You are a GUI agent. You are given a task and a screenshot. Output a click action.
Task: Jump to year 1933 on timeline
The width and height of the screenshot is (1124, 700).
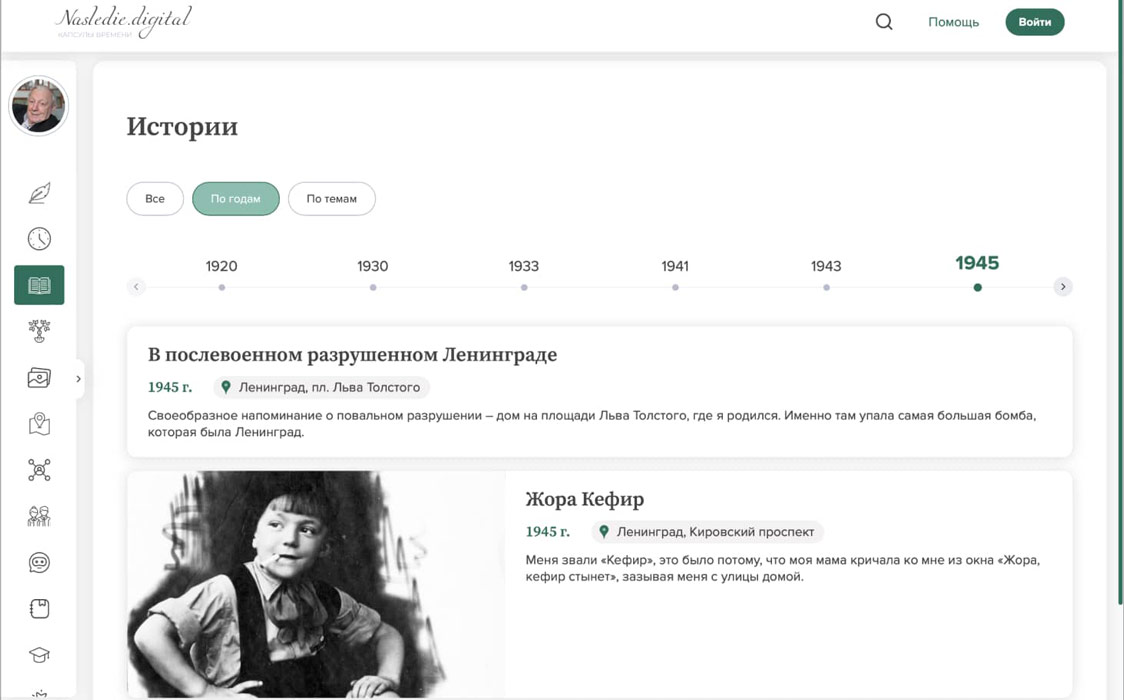(x=524, y=274)
